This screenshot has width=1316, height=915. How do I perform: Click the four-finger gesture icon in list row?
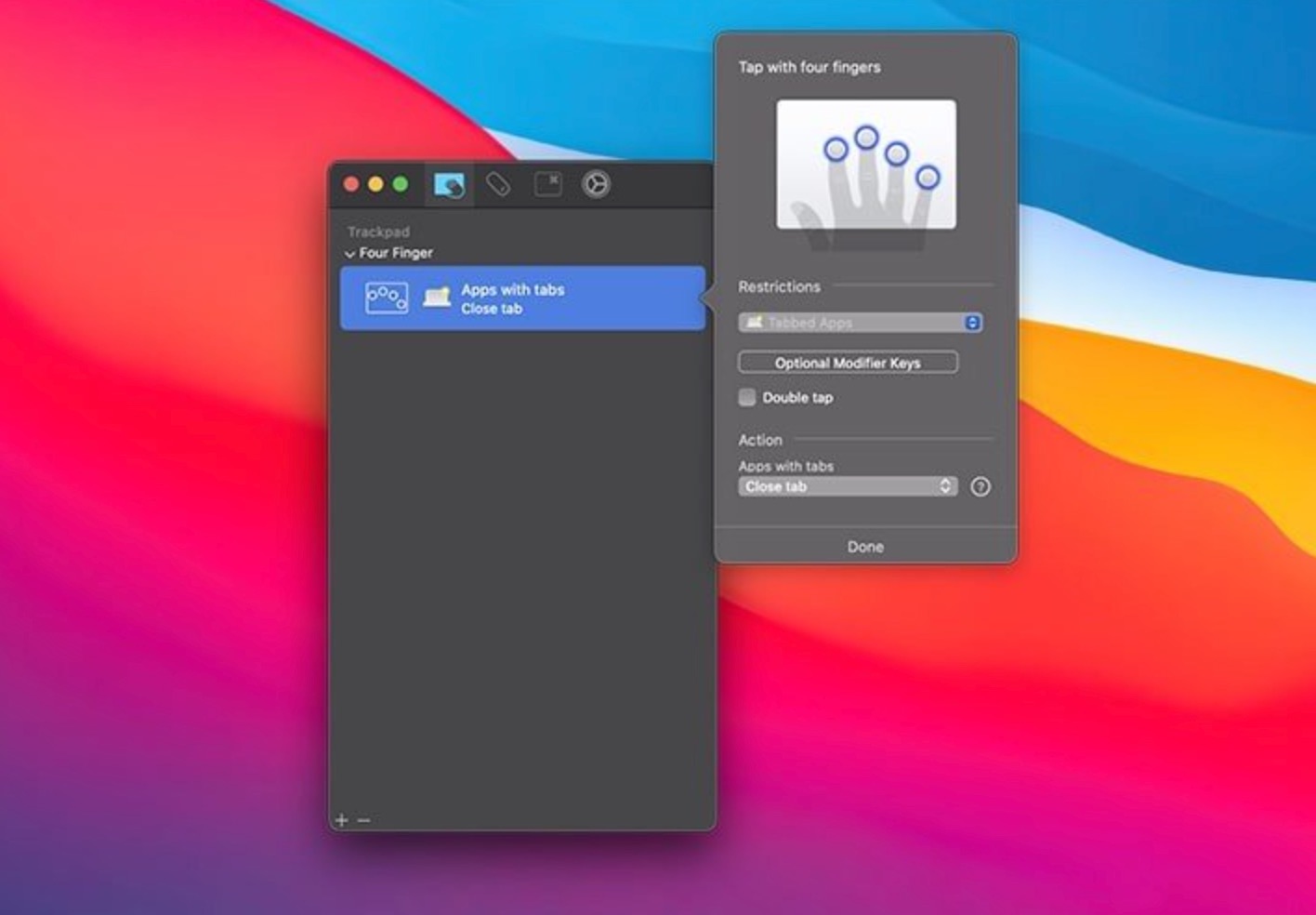click(x=387, y=298)
